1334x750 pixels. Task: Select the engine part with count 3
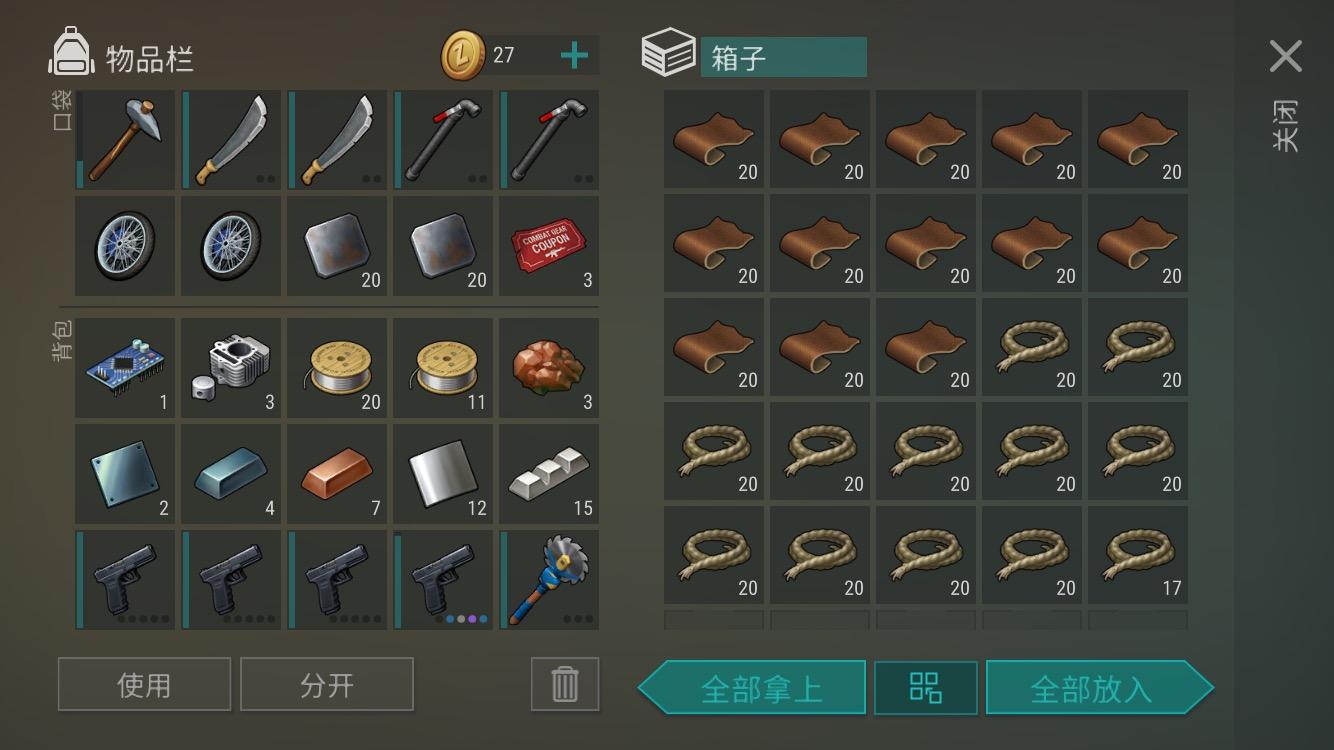(x=231, y=368)
